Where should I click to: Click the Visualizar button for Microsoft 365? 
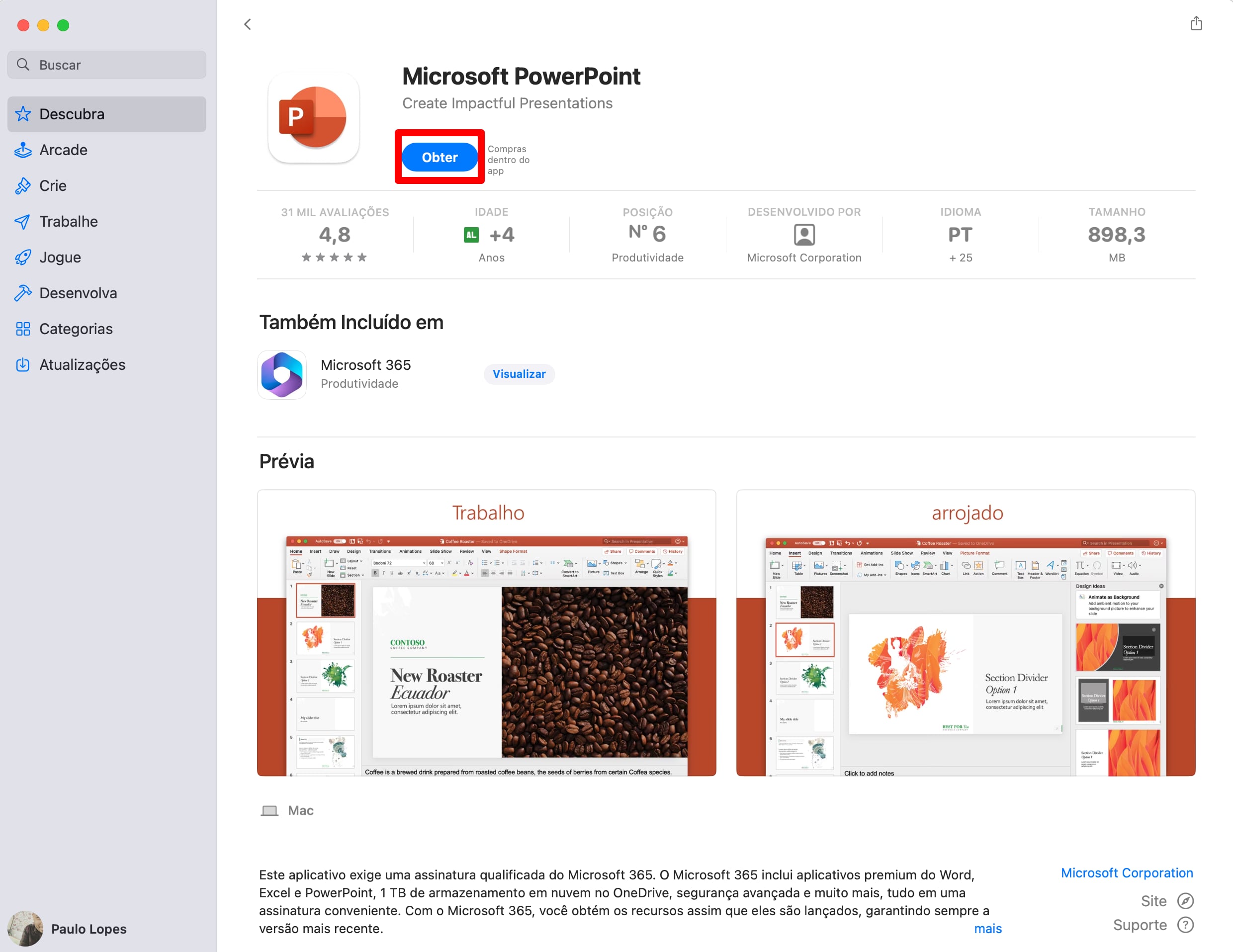[x=519, y=374]
